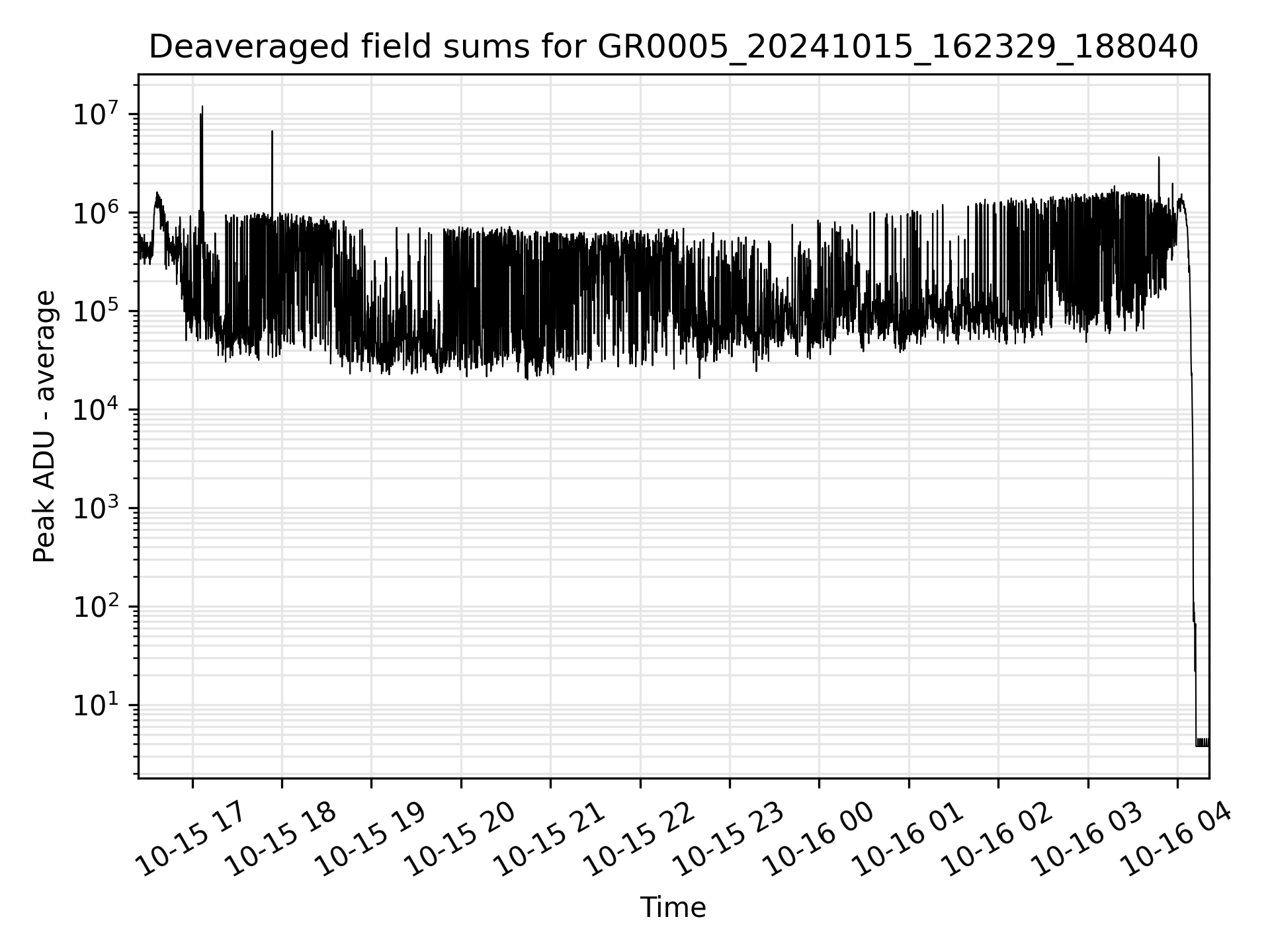Click the tallest spike peak above 10^7
Image resolution: width=1270 pixels, height=952 pixels.
[x=202, y=107]
